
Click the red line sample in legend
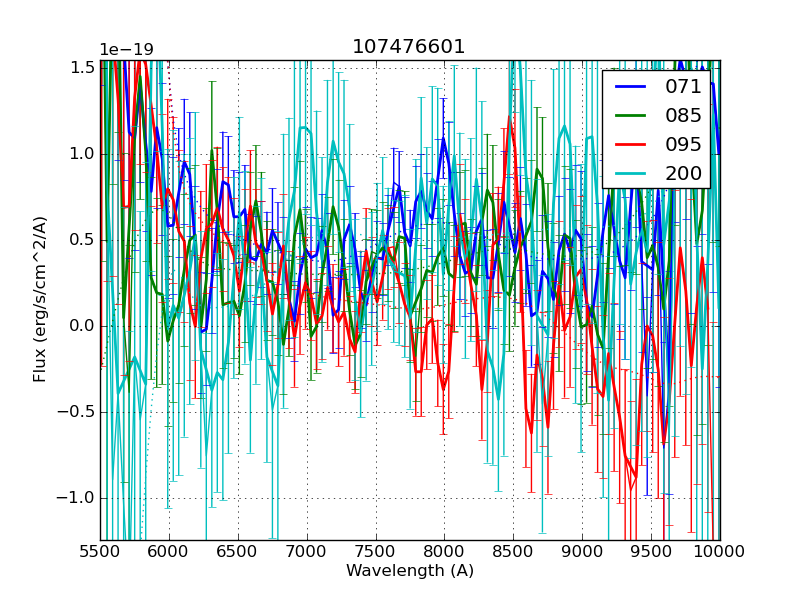pos(630,144)
